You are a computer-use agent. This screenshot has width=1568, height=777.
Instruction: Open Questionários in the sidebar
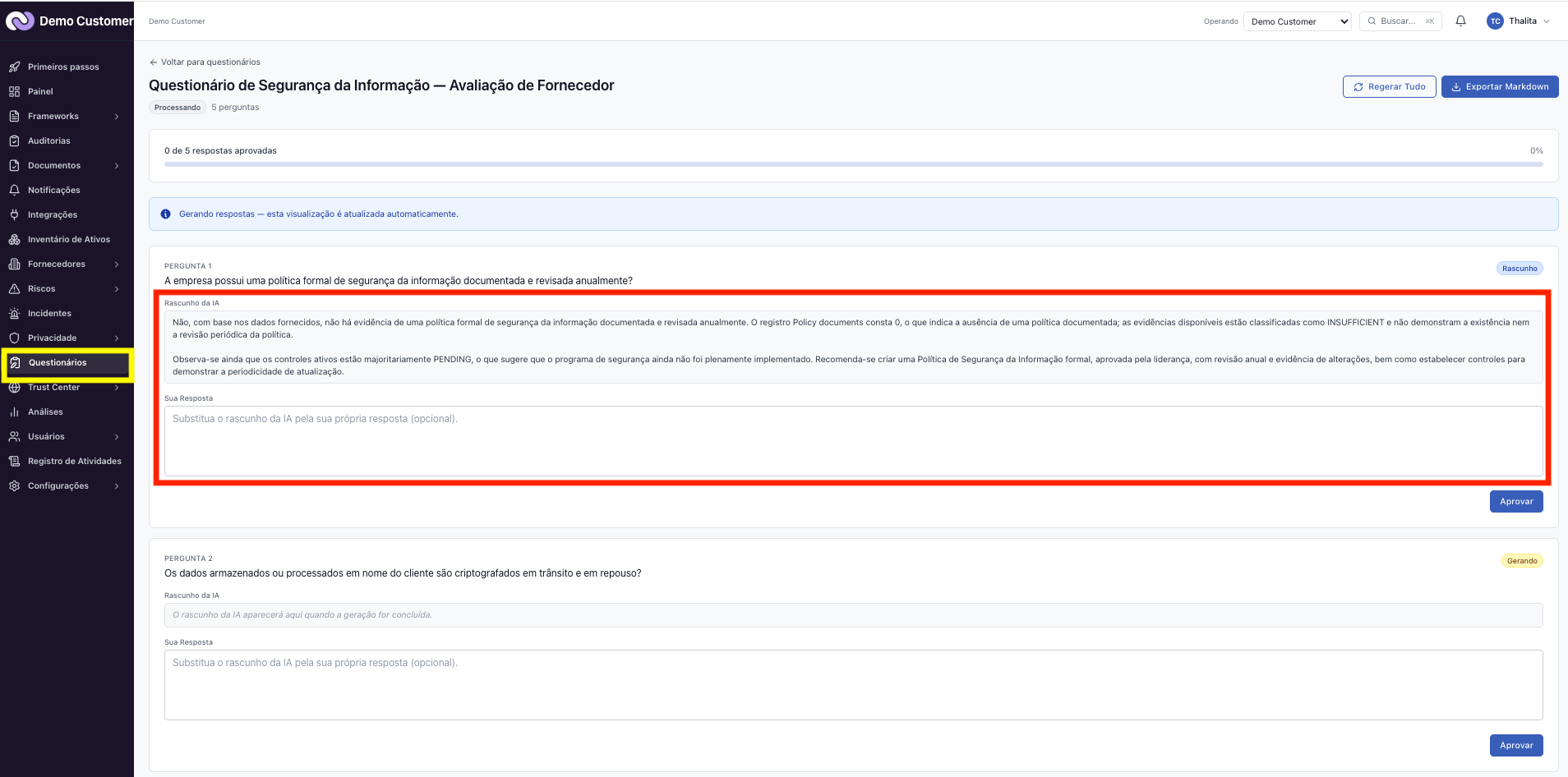67,362
